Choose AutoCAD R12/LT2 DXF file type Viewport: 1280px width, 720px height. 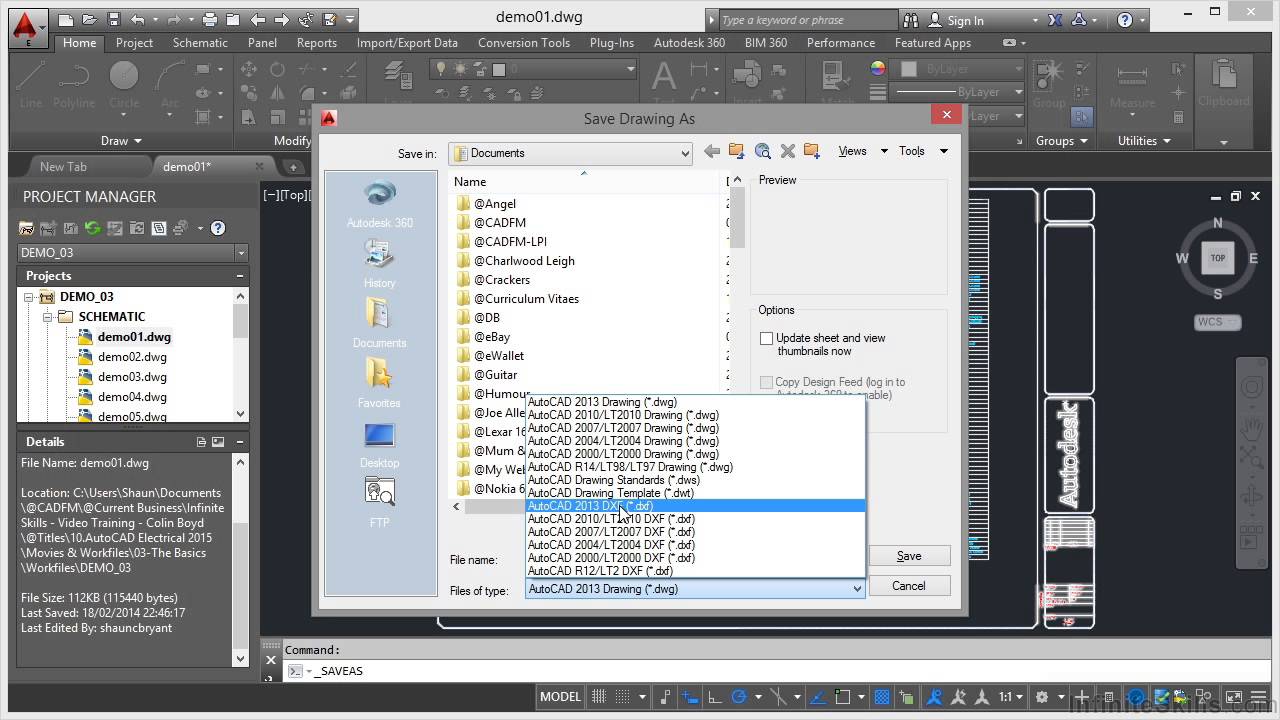(695, 571)
